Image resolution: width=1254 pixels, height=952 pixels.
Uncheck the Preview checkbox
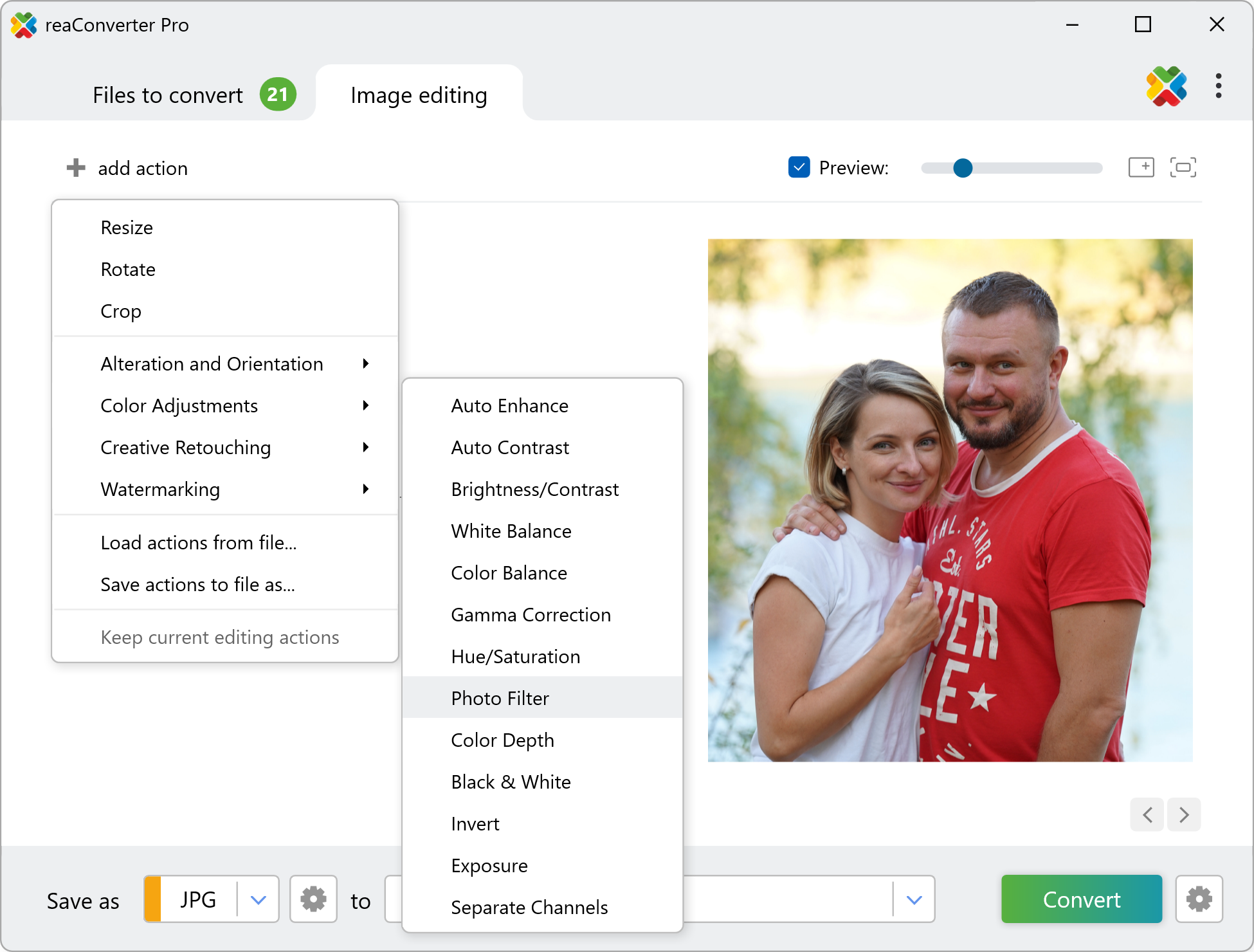pyautogui.click(x=799, y=167)
